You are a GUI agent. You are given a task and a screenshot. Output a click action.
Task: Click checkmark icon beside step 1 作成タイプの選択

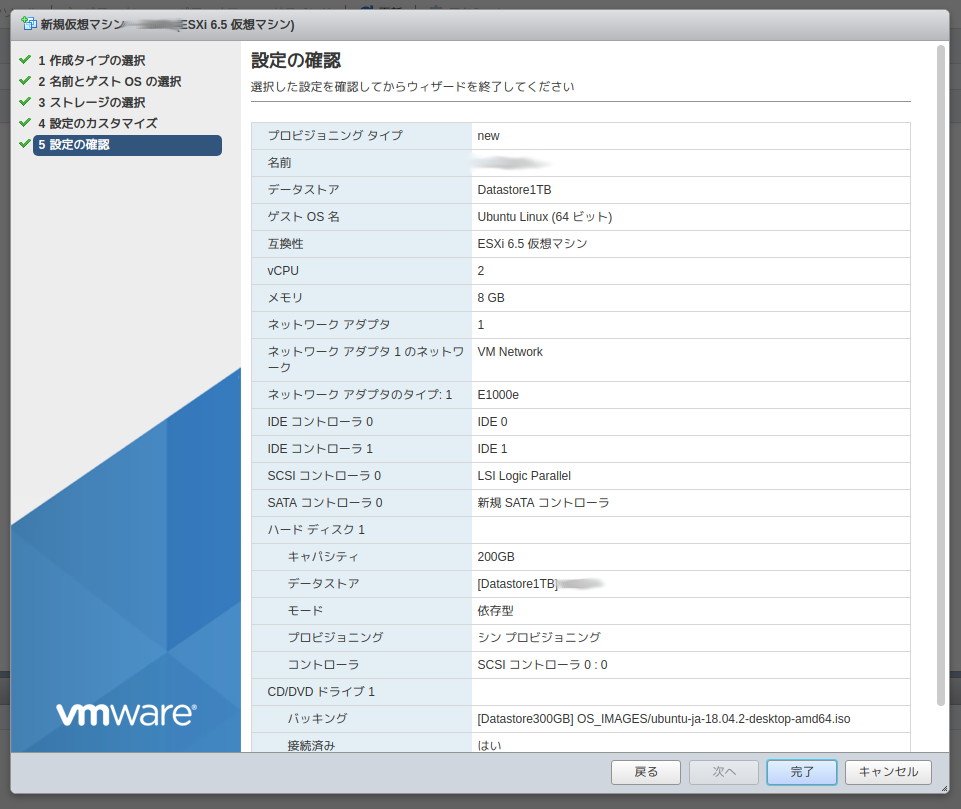pyautogui.click(x=25, y=59)
